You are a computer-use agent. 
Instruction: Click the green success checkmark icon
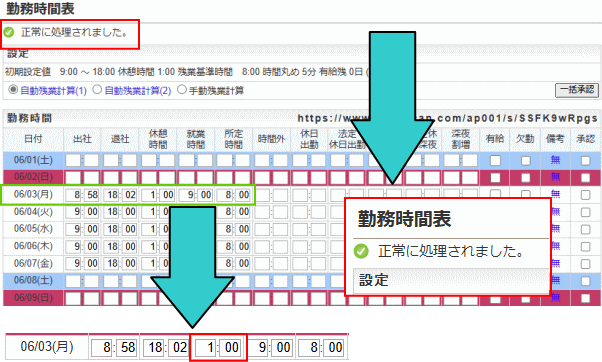[9, 33]
